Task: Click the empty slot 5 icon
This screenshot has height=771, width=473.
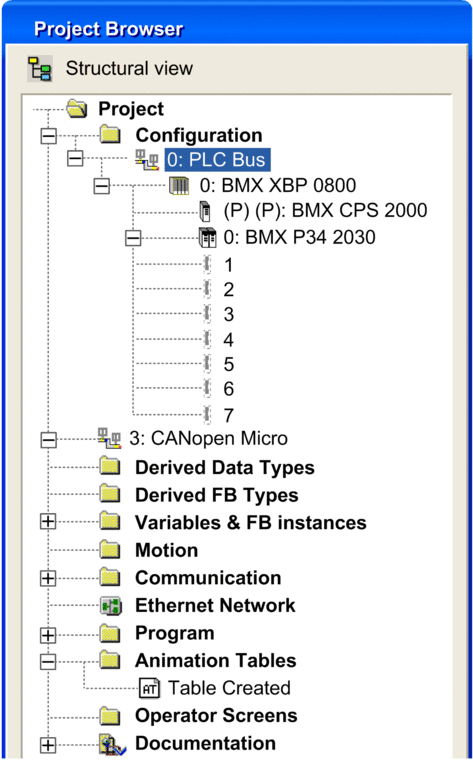Action: coord(207,364)
